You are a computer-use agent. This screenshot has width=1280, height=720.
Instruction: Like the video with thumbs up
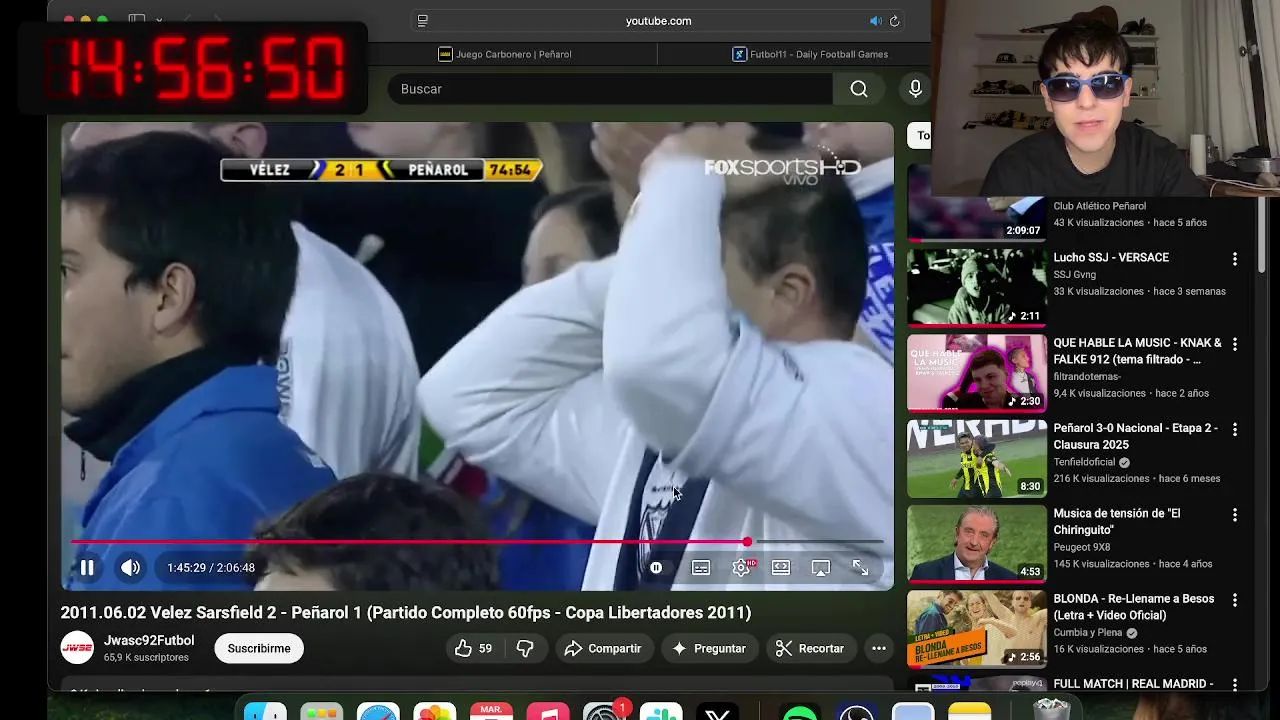[x=474, y=648]
